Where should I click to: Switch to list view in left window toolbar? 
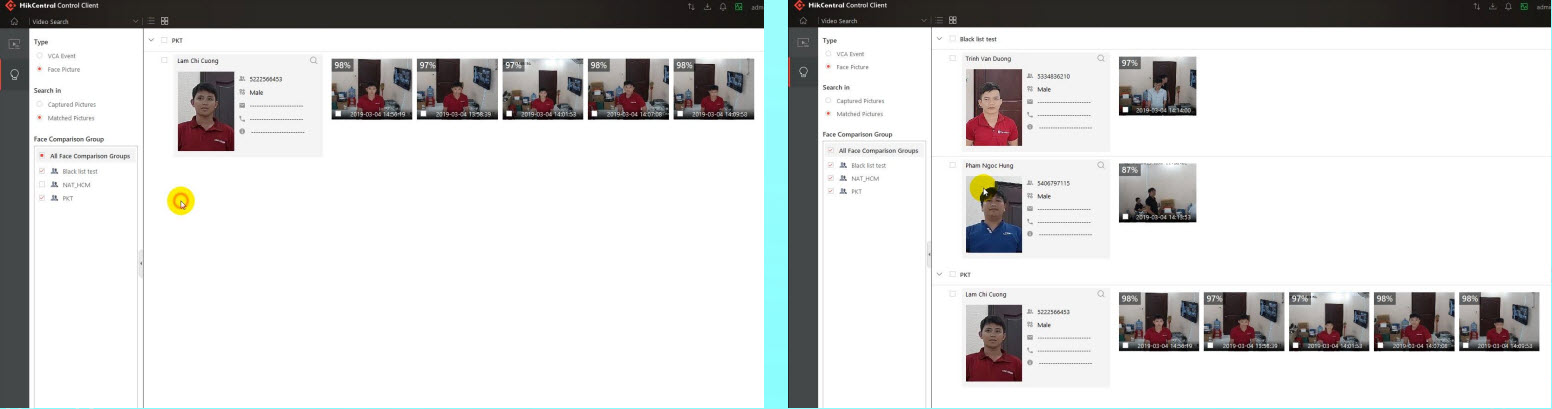pyautogui.click(x=152, y=21)
